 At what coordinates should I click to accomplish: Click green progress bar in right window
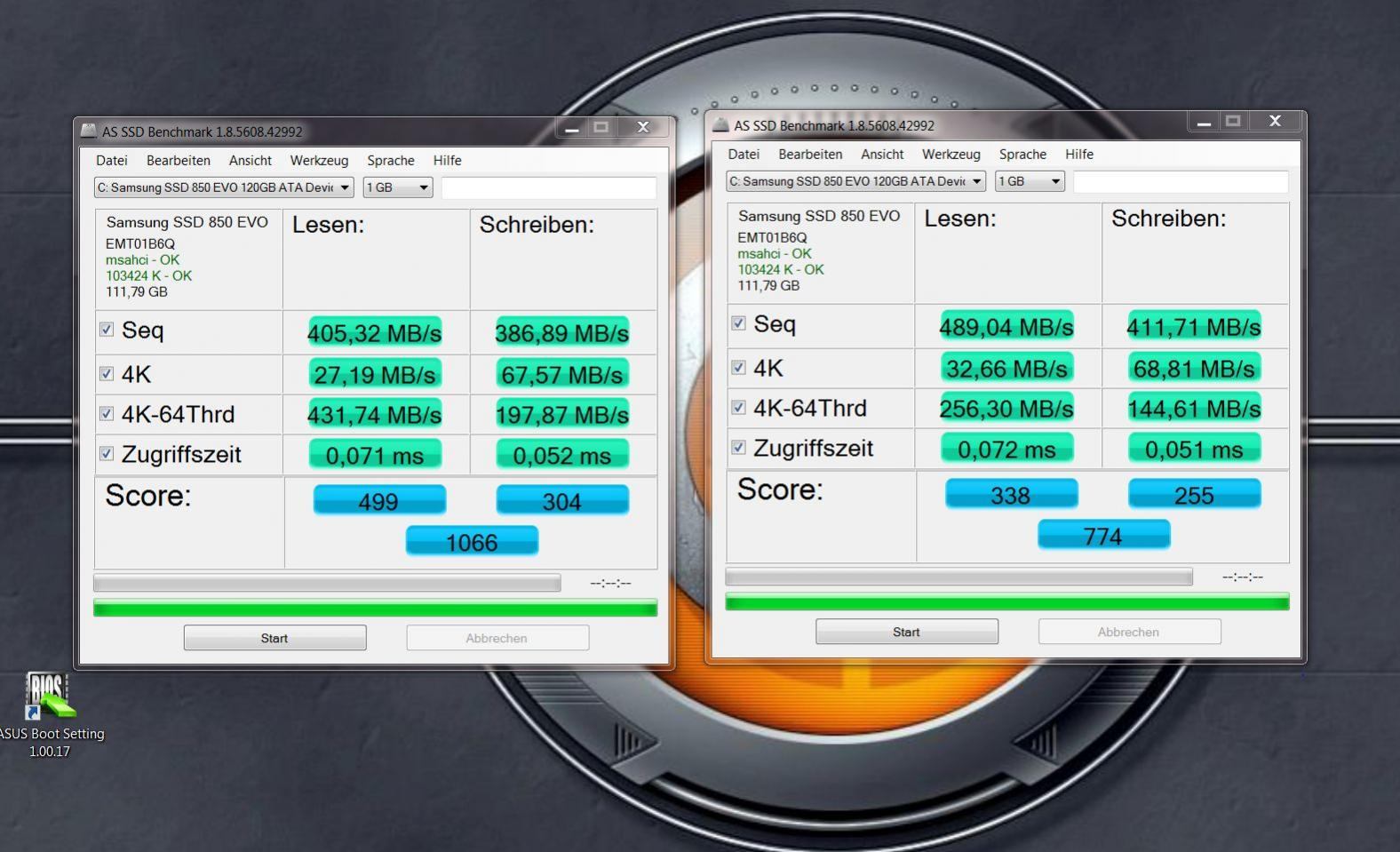point(1007,601)
